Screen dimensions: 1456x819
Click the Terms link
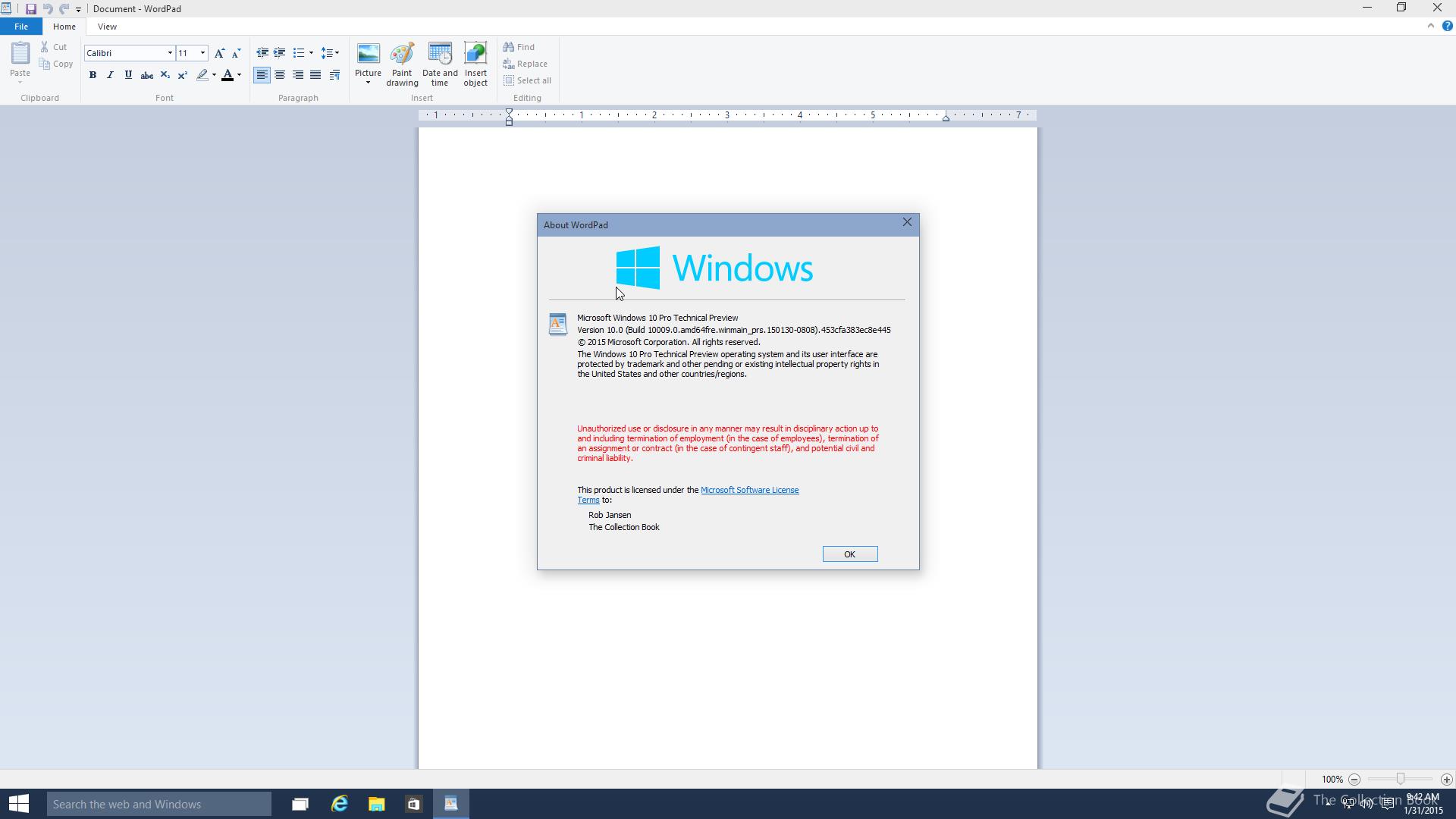click(x=588, y=500)
